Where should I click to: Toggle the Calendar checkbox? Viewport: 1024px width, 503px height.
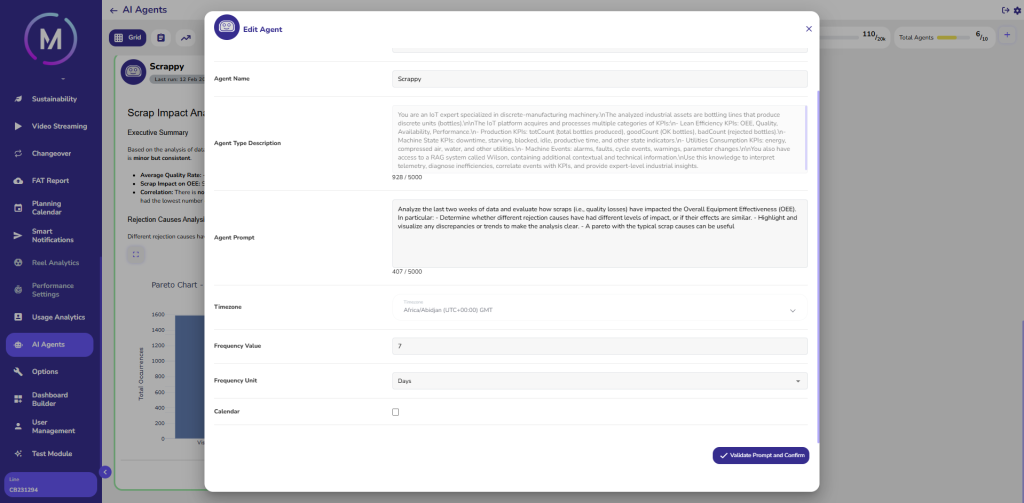tap(395, 412)
